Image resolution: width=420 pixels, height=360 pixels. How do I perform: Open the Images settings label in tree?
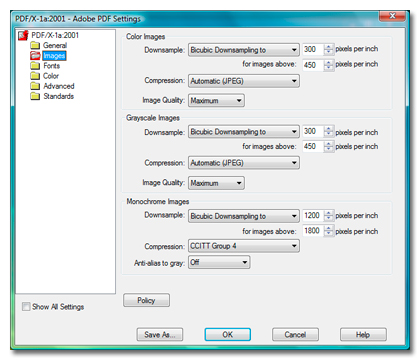(54, 56)
